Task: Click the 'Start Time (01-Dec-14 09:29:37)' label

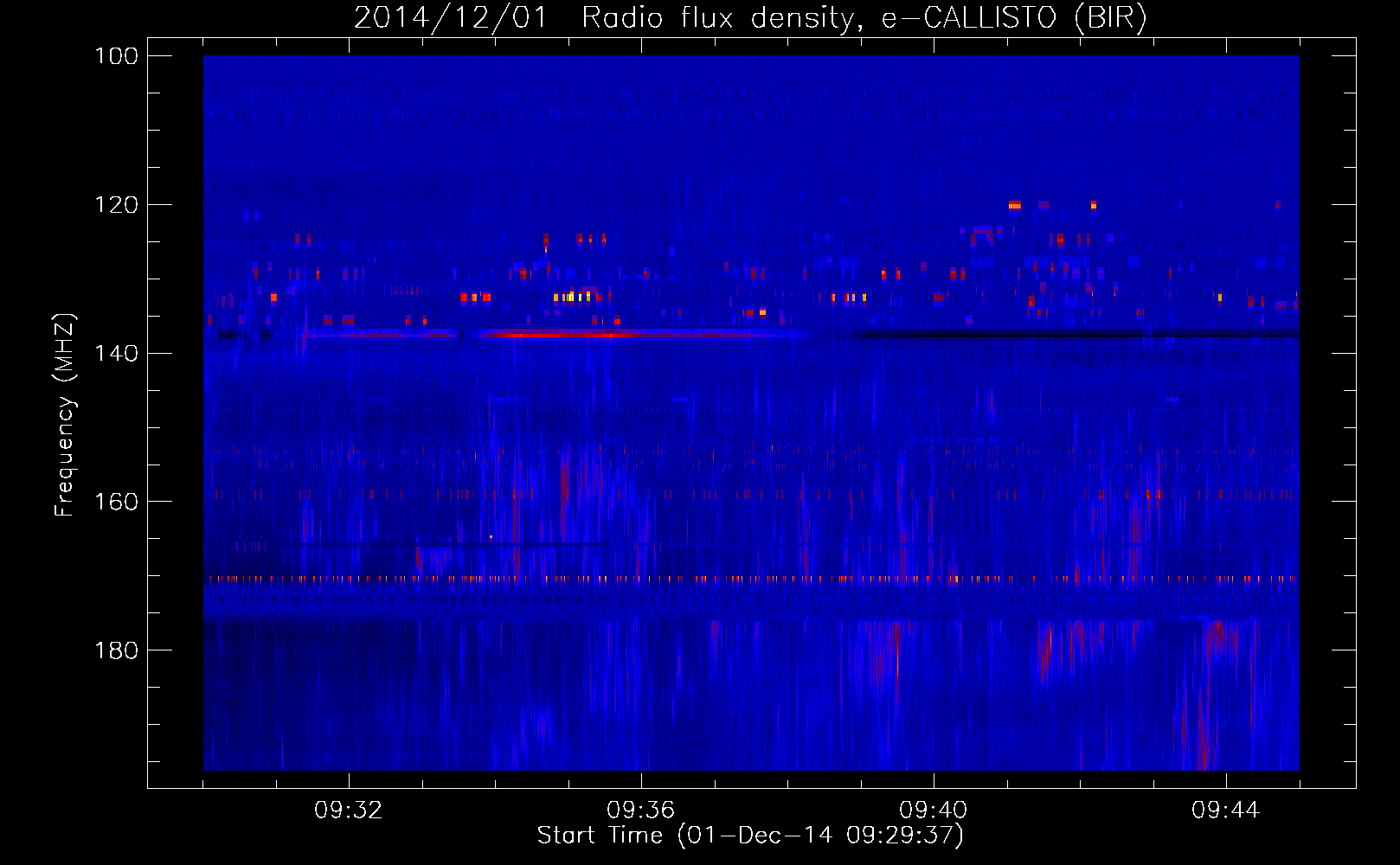Action: 750,836
